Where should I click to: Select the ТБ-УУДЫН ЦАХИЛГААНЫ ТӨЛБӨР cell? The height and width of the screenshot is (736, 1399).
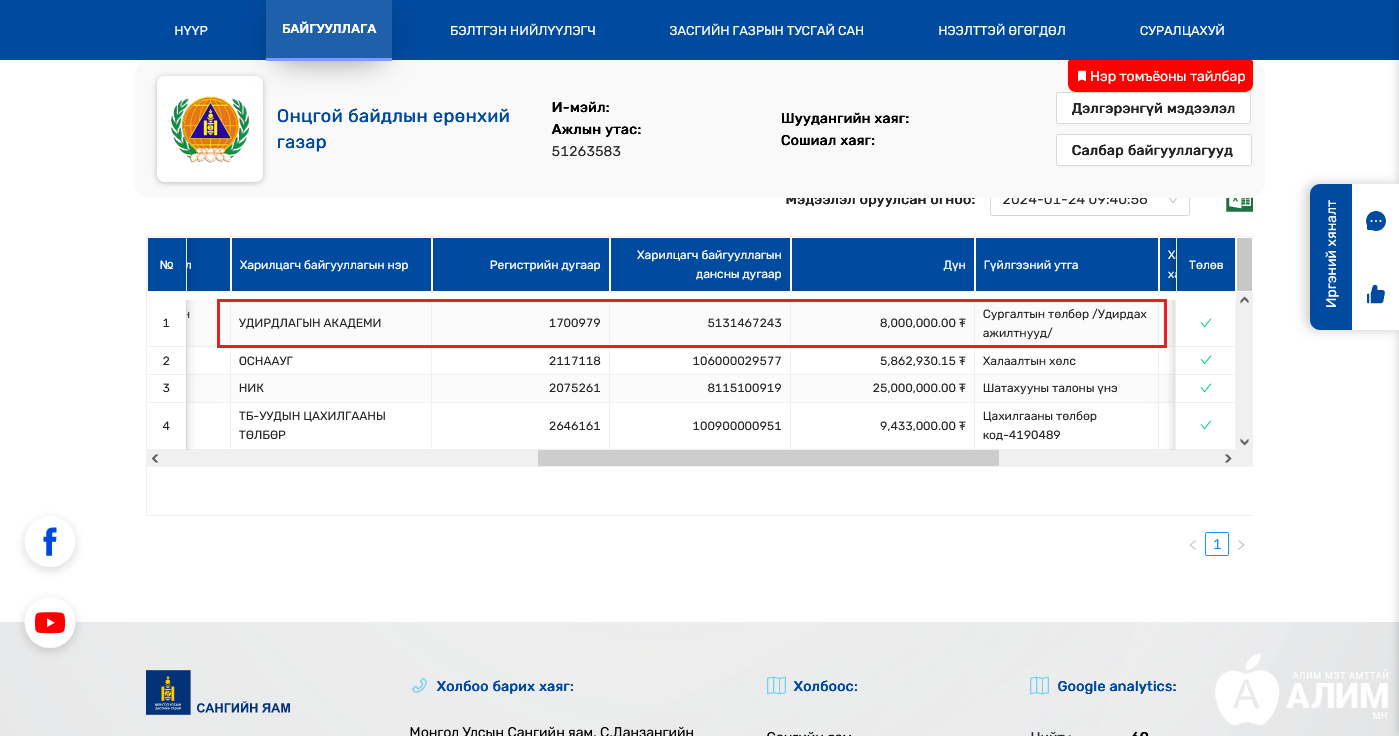pyautogui.click(x=331, y=425)
